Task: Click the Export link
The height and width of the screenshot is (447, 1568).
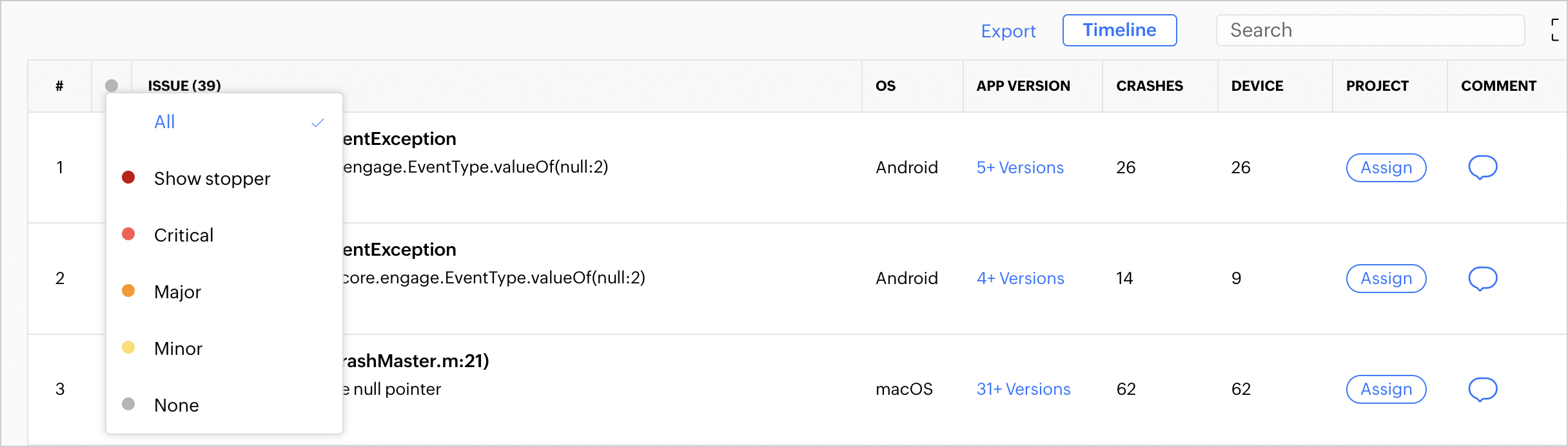Action: coord(1008,31)
